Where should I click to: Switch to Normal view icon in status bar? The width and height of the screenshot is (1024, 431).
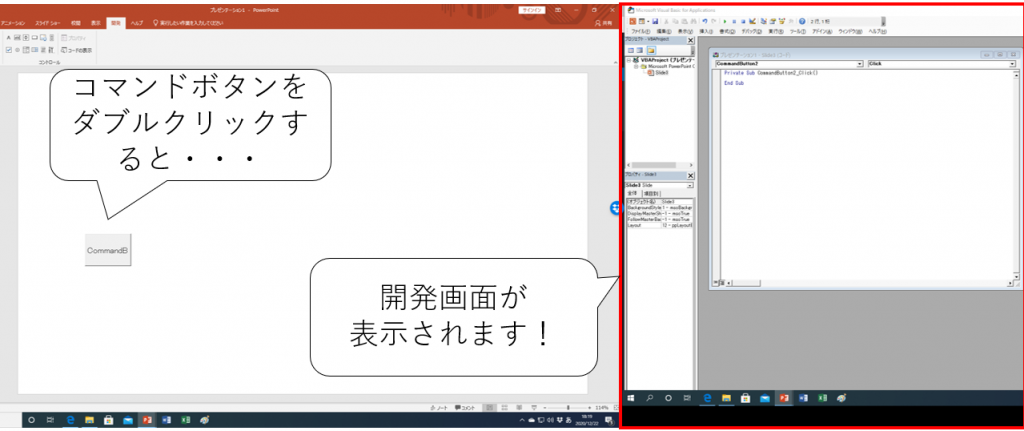[490, 407]
